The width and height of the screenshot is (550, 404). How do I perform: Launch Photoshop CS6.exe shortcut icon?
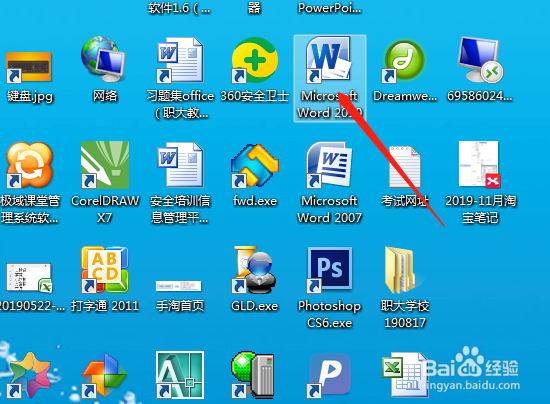(x=329, y=270)
